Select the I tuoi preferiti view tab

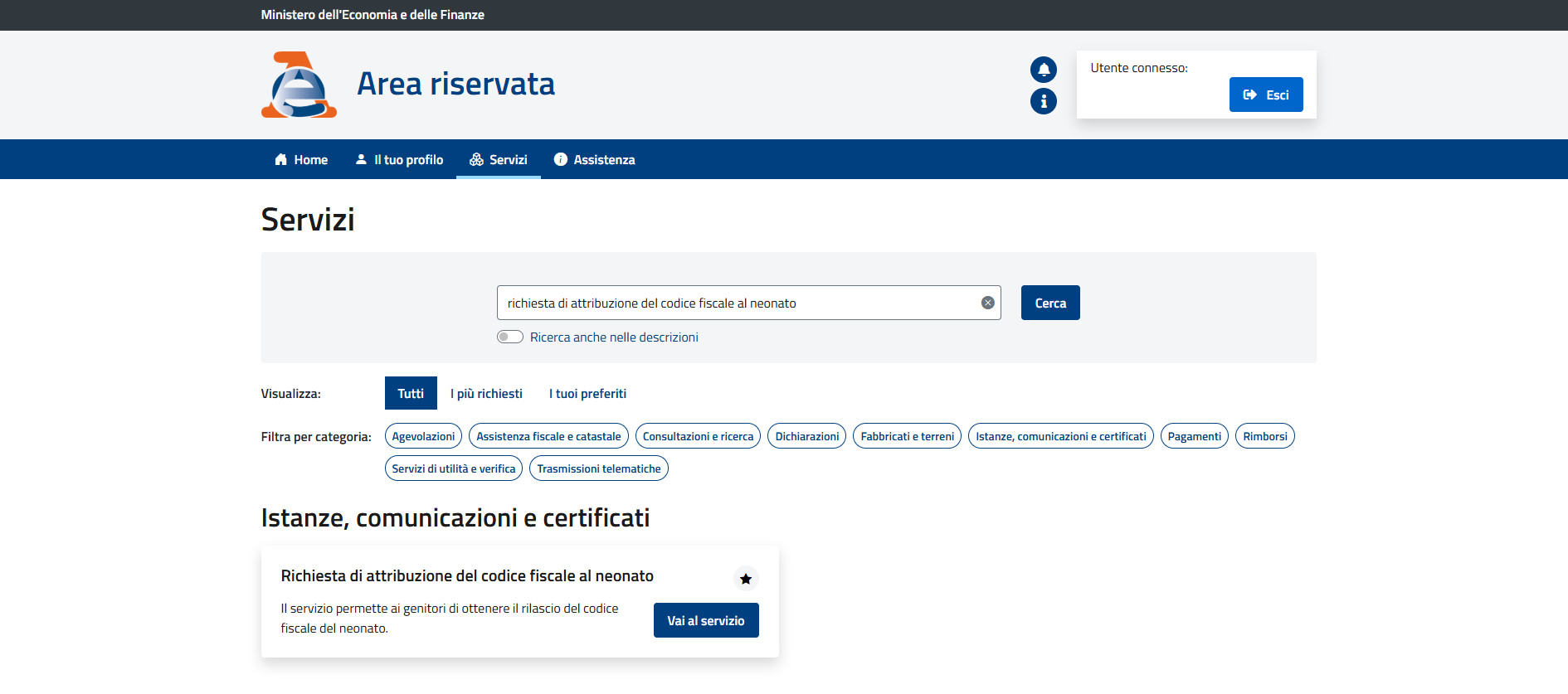587,393
